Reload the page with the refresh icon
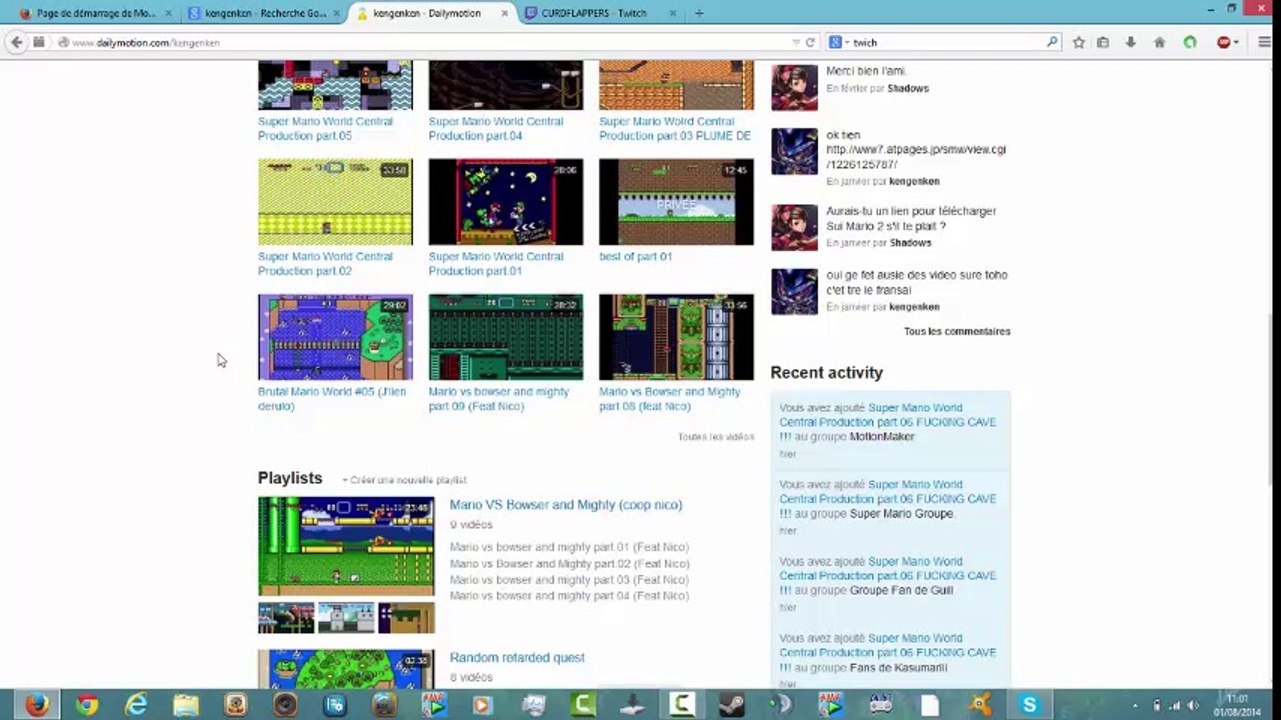The image size is (1281, 720). pyautogui.click(x=810, y=43)
